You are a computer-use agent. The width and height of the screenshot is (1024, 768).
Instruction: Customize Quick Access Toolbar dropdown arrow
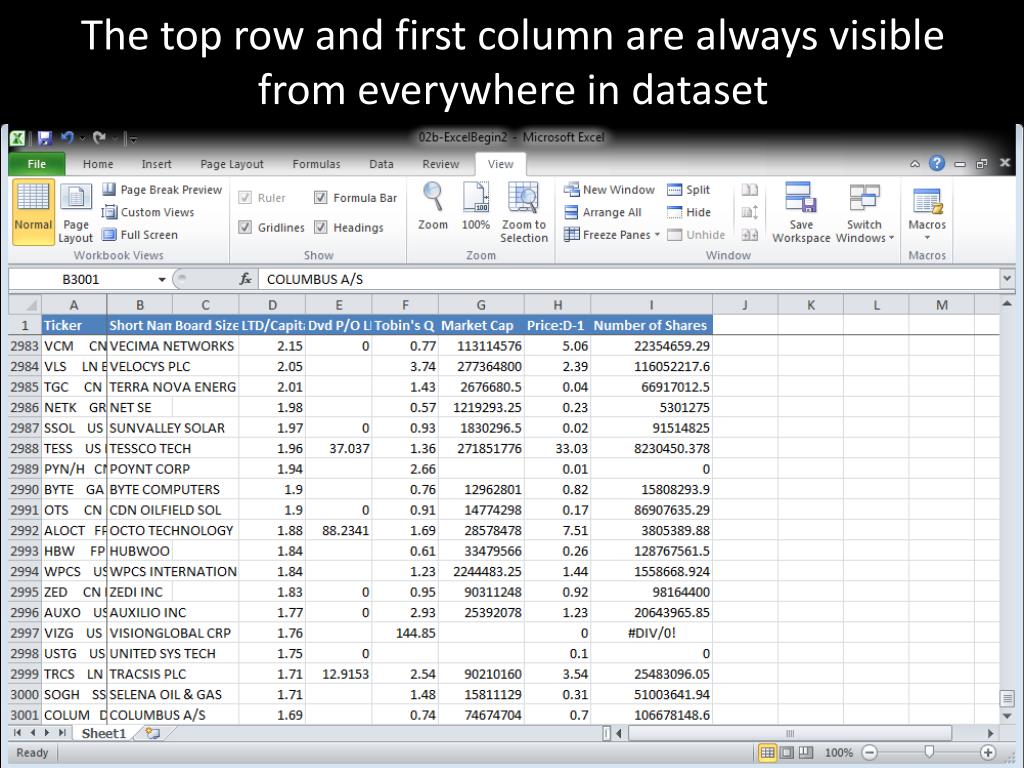click(133, 138)
